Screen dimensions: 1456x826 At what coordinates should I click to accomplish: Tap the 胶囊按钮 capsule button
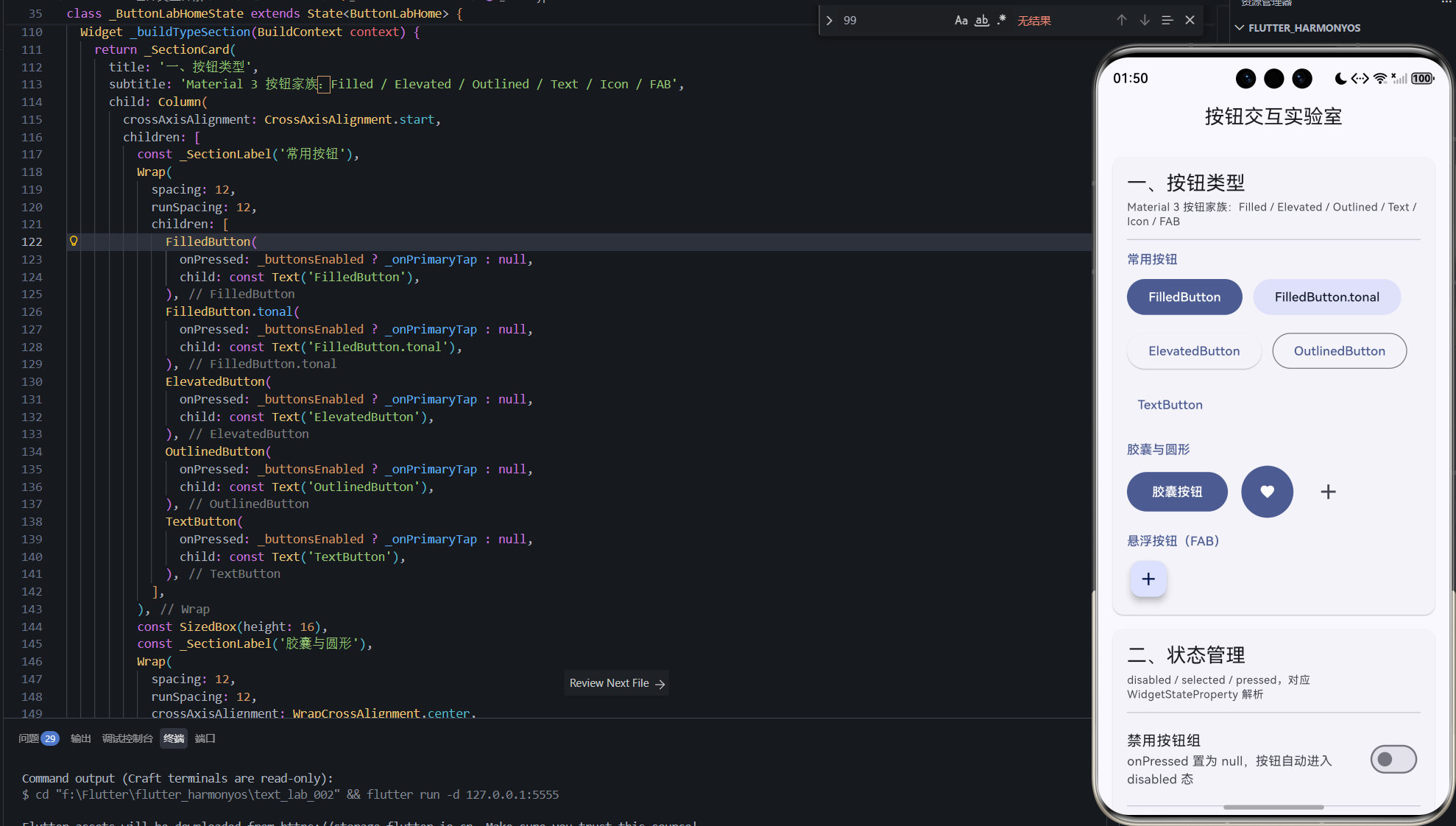[1177, 492]
